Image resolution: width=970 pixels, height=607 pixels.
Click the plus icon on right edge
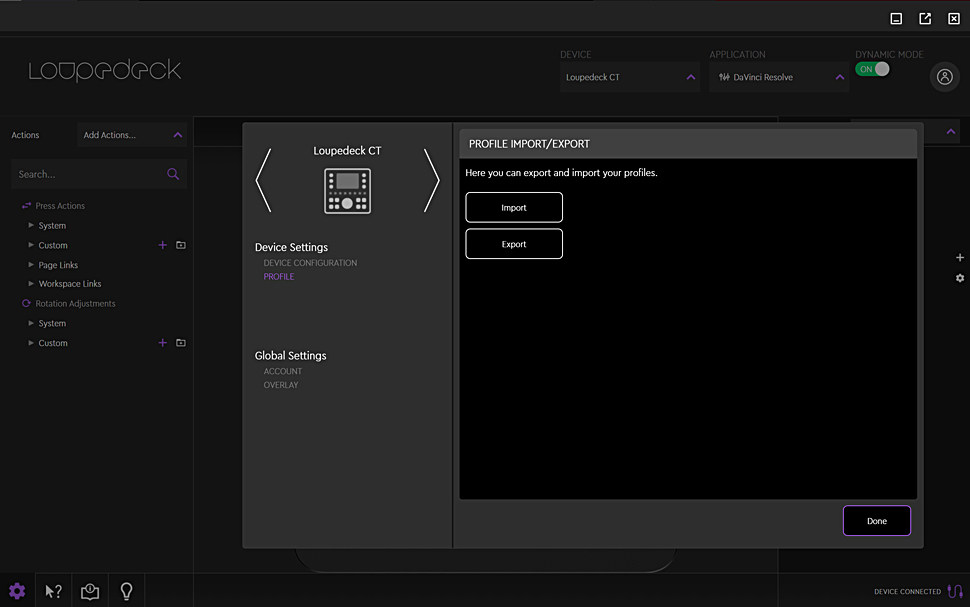(959, 257)
